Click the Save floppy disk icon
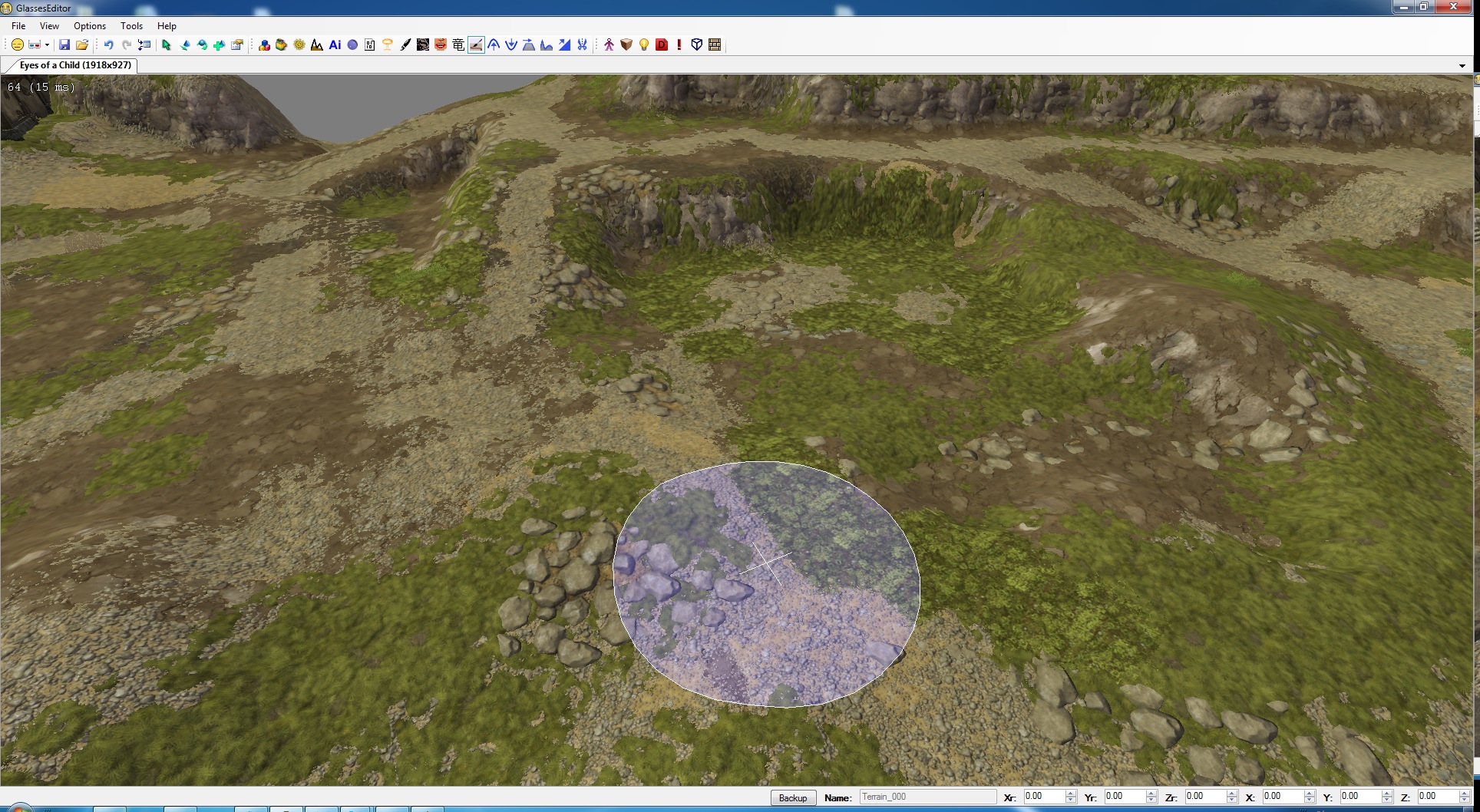This screenshot has height=812, width=1480. [64, 45]
